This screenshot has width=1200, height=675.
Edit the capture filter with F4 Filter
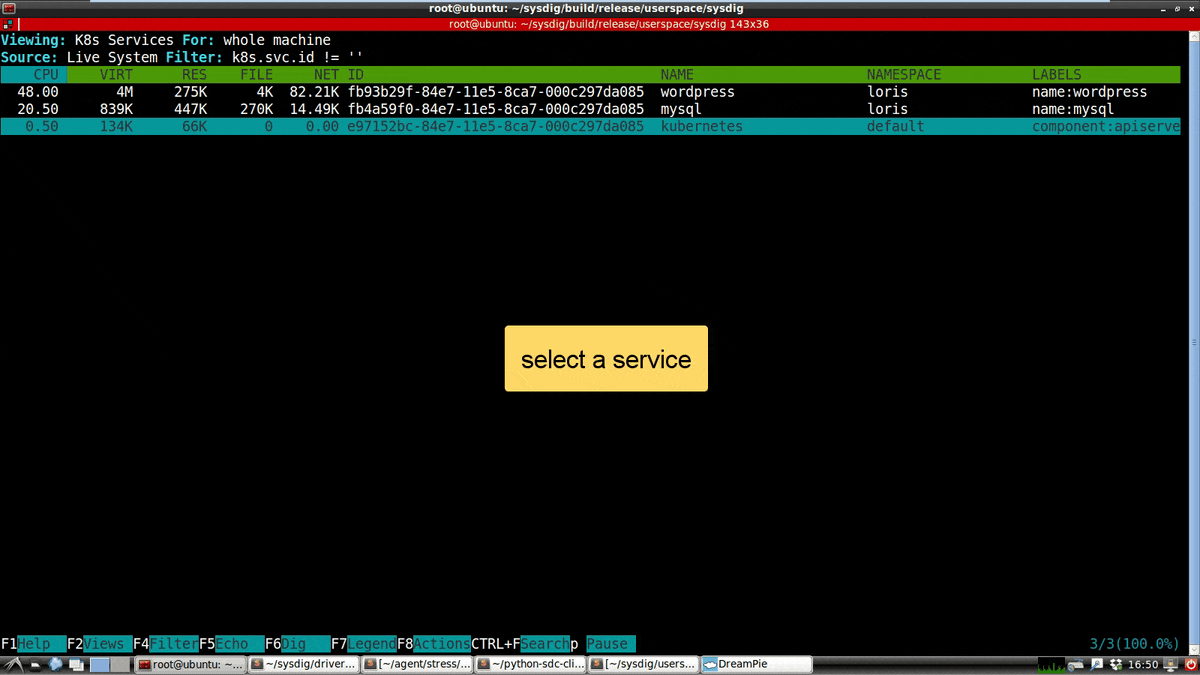pyautogui.click(x=166, y=644)
